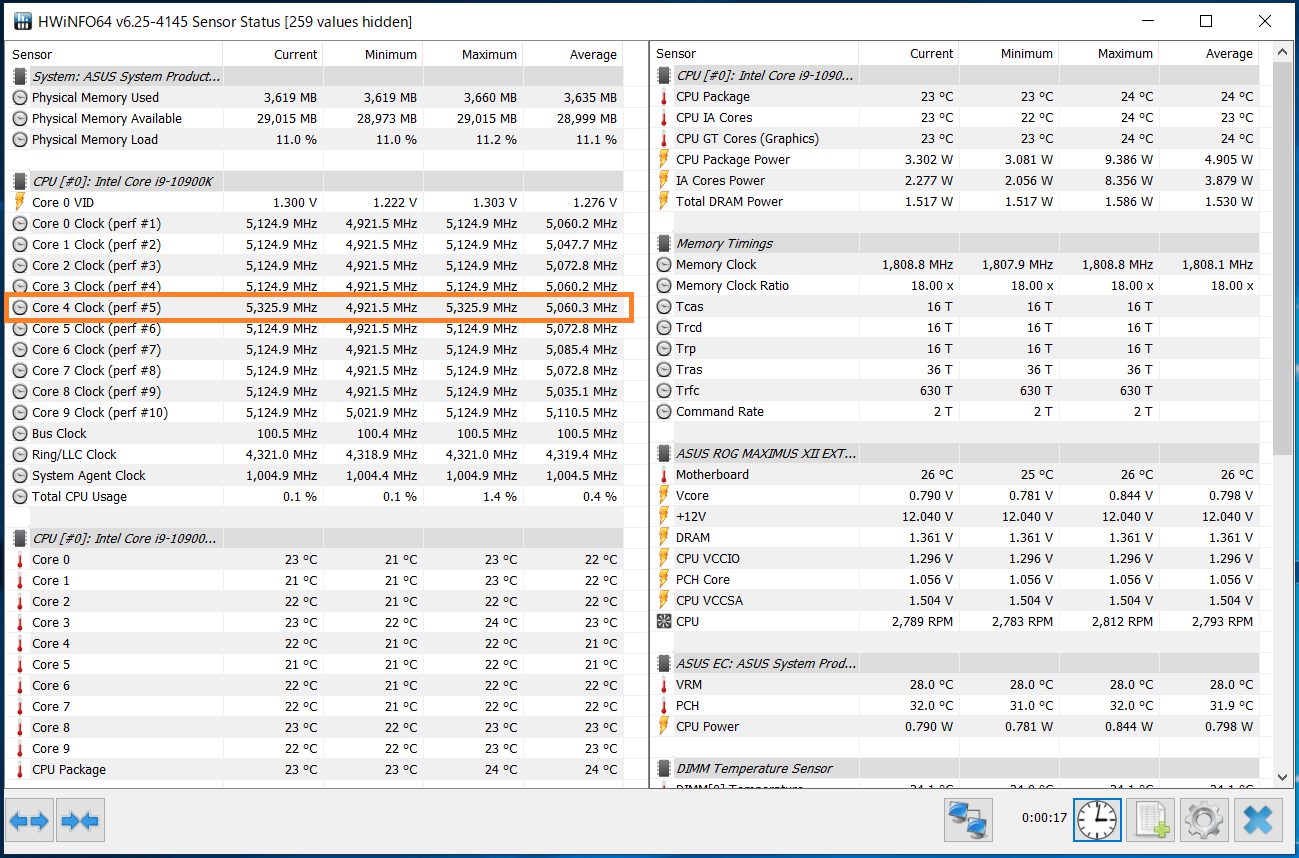Open the network remote monitoring icon
Viewport: 1299px width, 858px height.
pos(968,821)
